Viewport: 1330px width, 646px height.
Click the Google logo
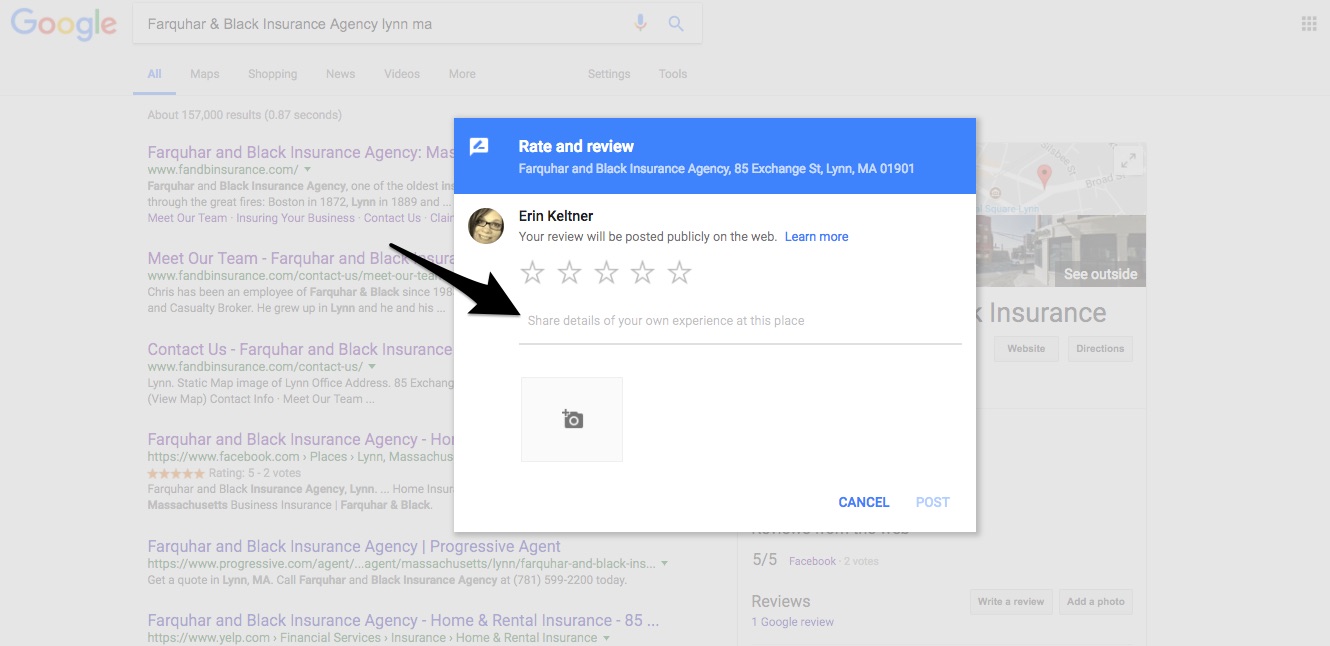(64, 25)
